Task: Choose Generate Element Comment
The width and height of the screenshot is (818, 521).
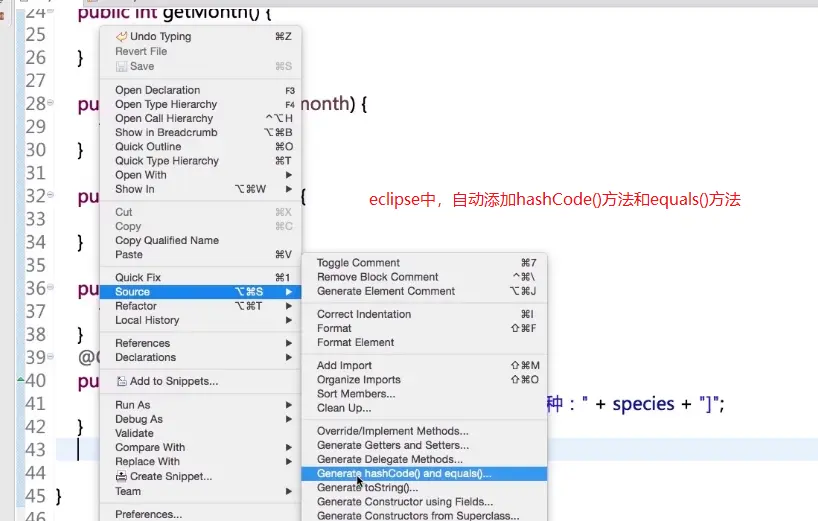Action: point(424,291)
